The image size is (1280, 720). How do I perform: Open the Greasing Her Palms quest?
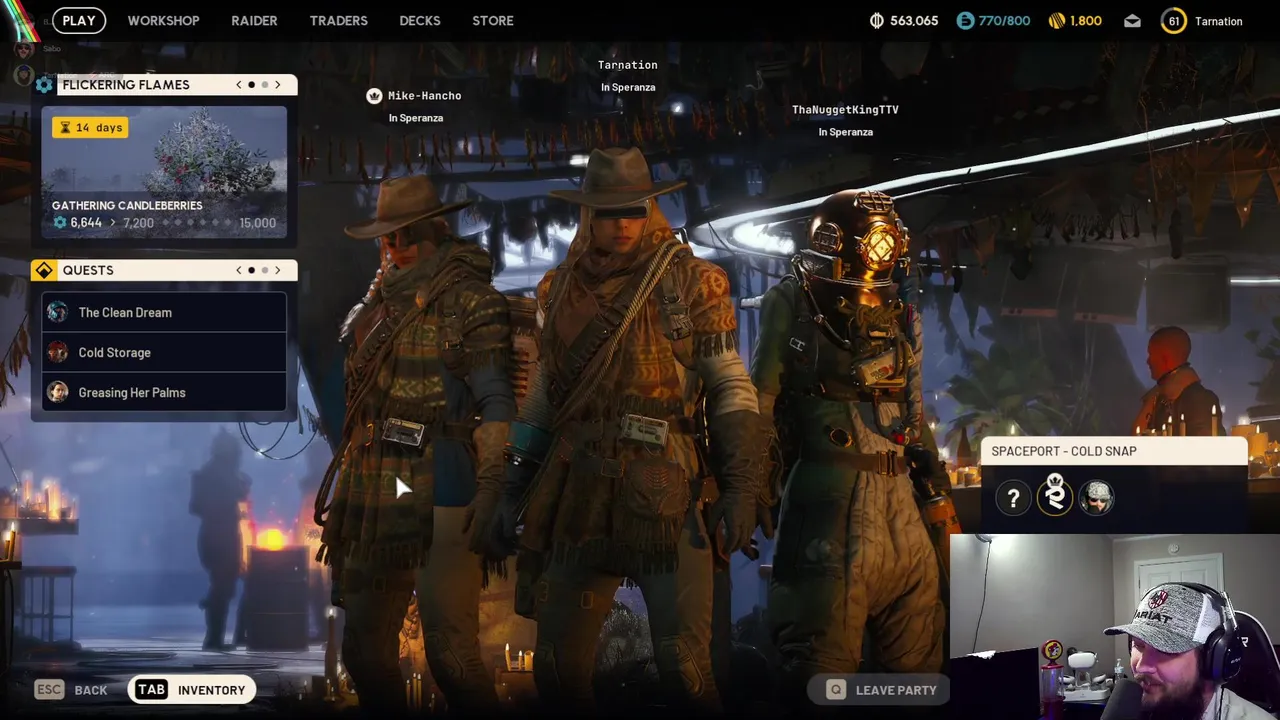(164, 392)
